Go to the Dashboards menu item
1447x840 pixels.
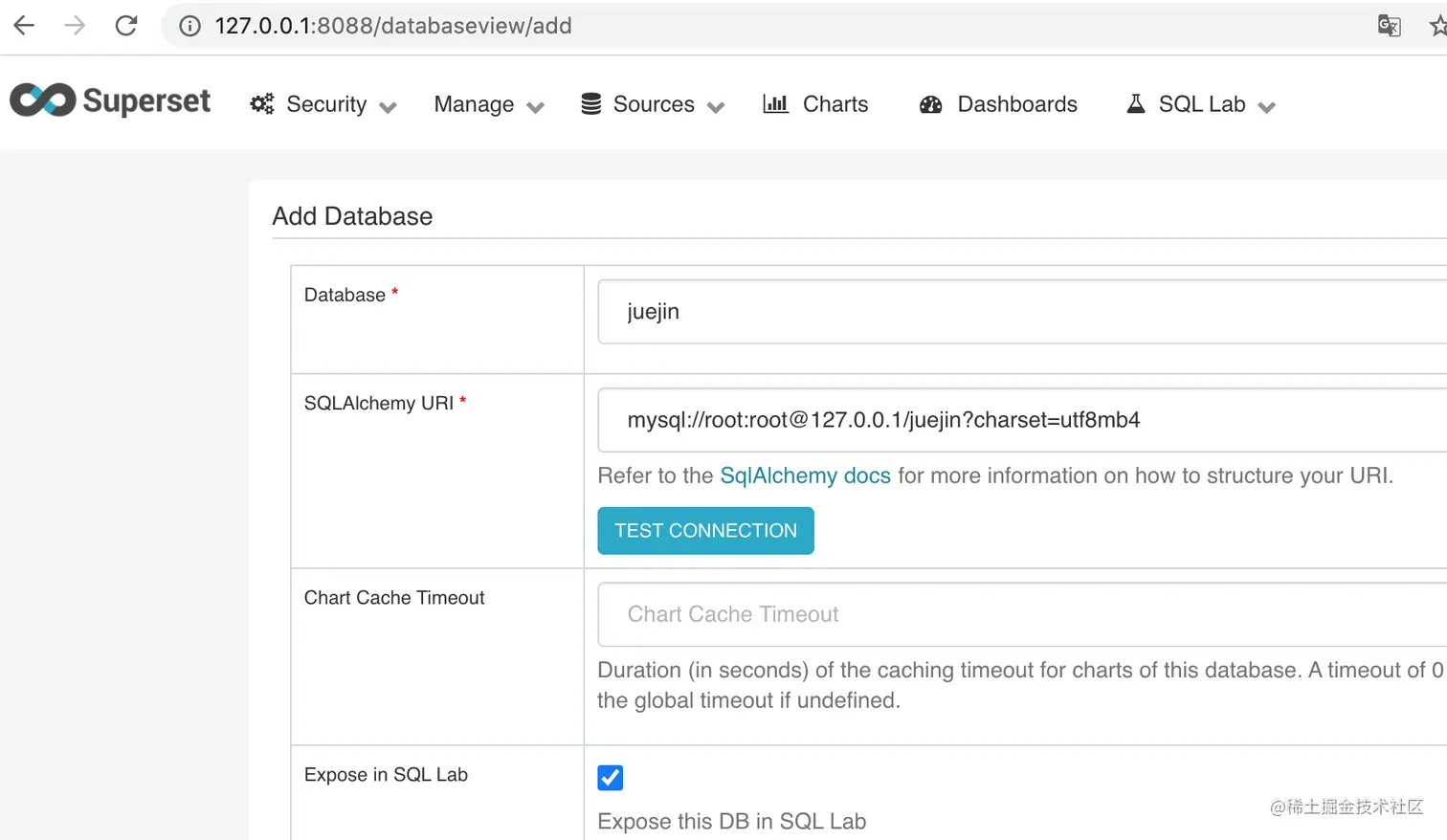tap(1016, 104)
